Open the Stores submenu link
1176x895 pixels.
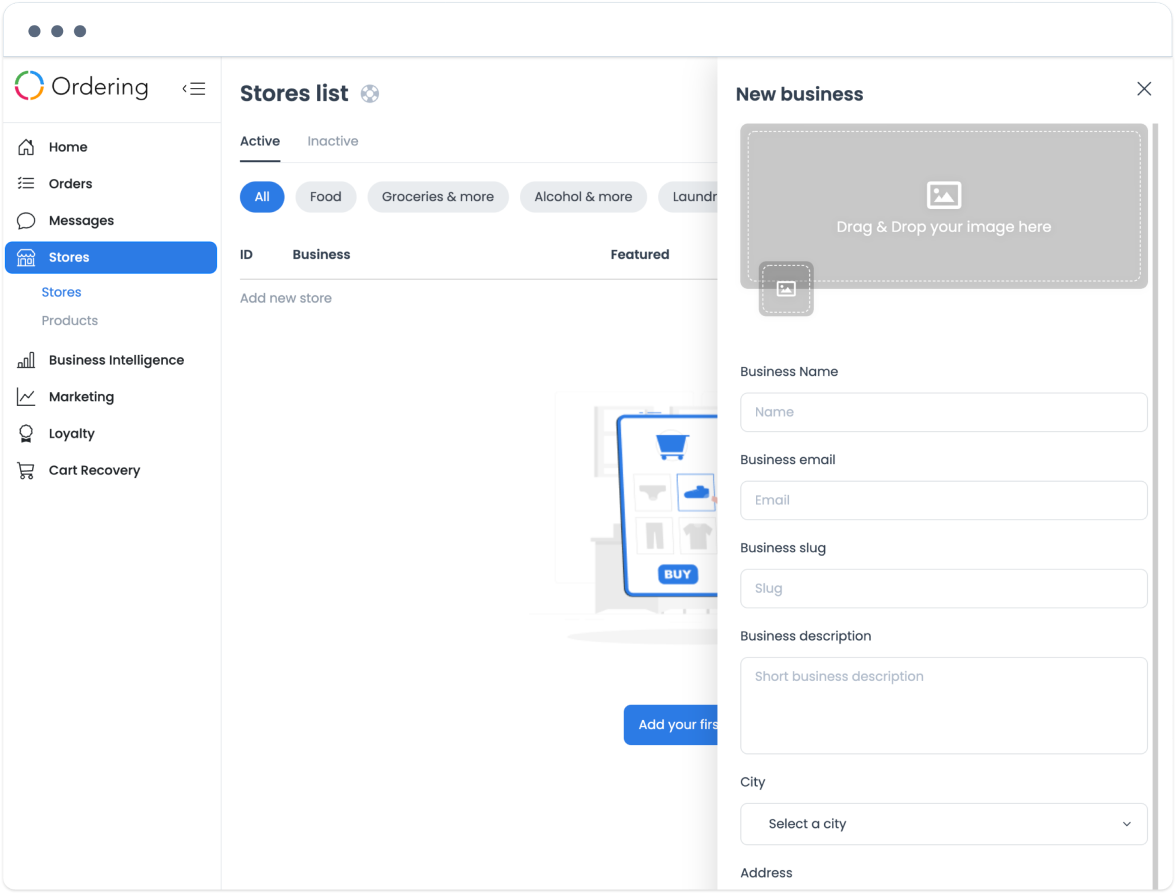coord(62,292)
